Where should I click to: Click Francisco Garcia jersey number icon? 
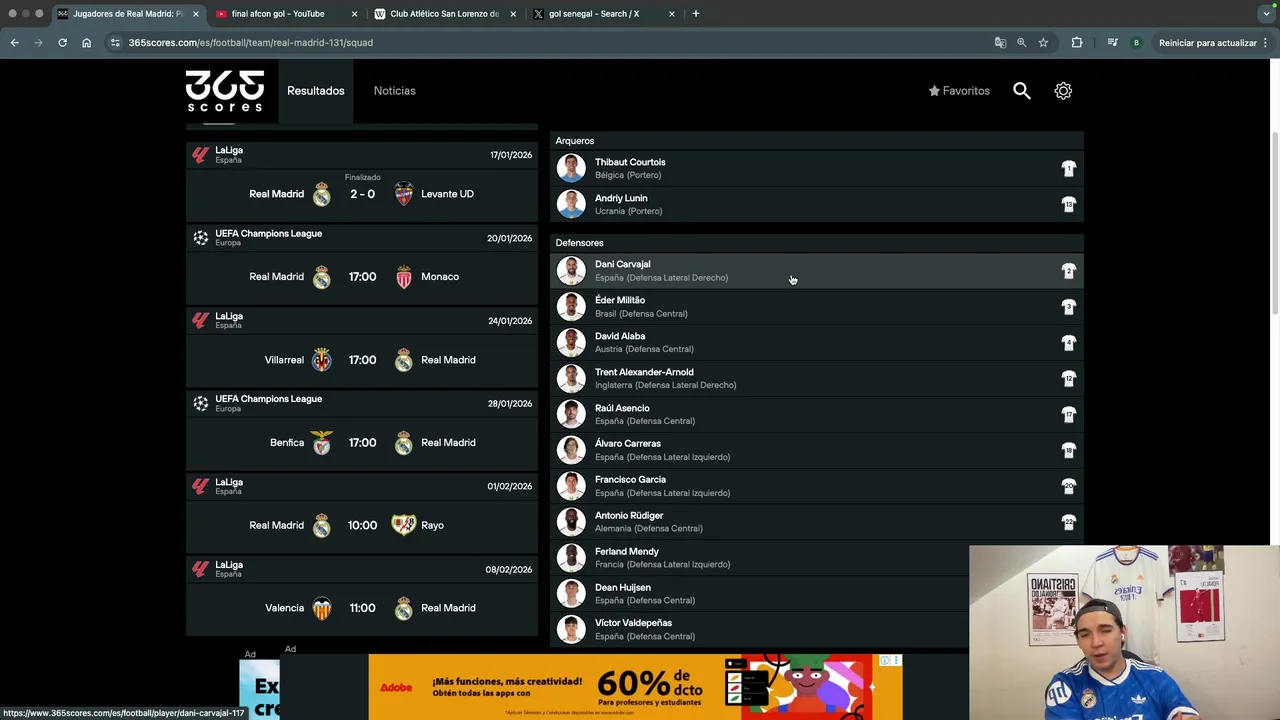click(x=1068, y=486)
